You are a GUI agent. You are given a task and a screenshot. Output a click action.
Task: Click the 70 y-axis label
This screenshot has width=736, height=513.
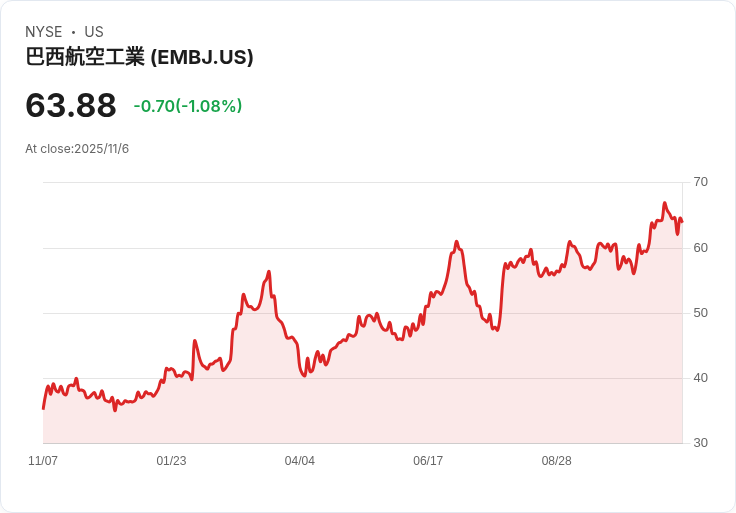pyautogui.click(x=700, y=182)
